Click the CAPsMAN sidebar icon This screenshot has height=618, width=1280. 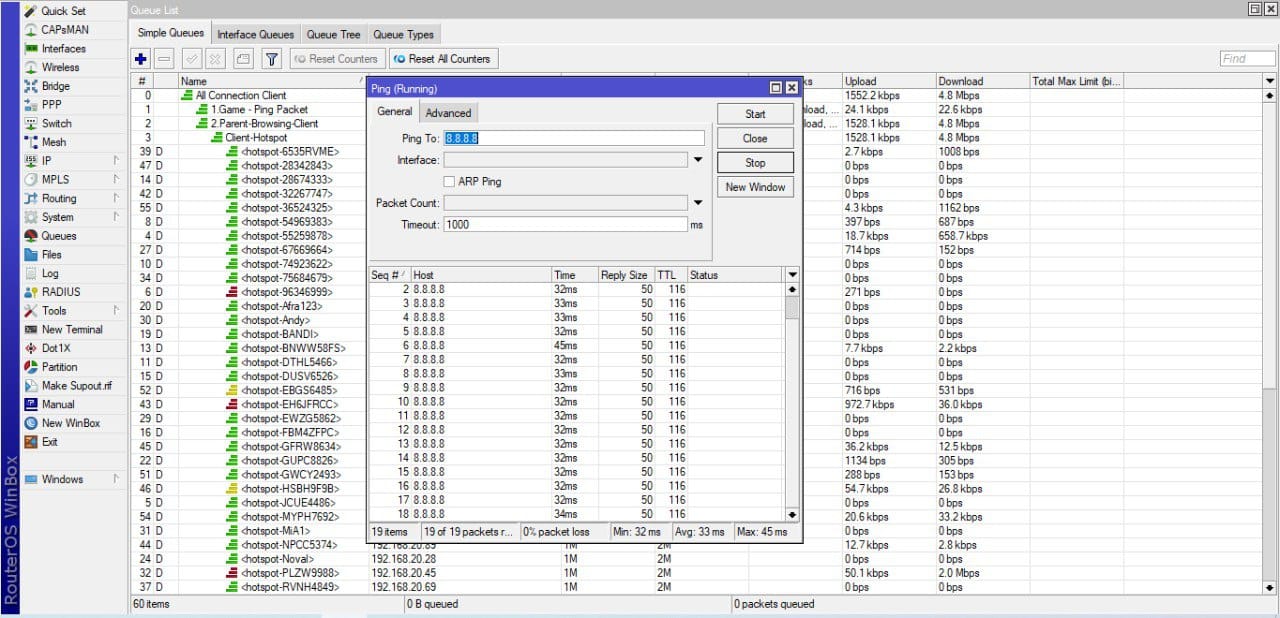coord(31,30)
